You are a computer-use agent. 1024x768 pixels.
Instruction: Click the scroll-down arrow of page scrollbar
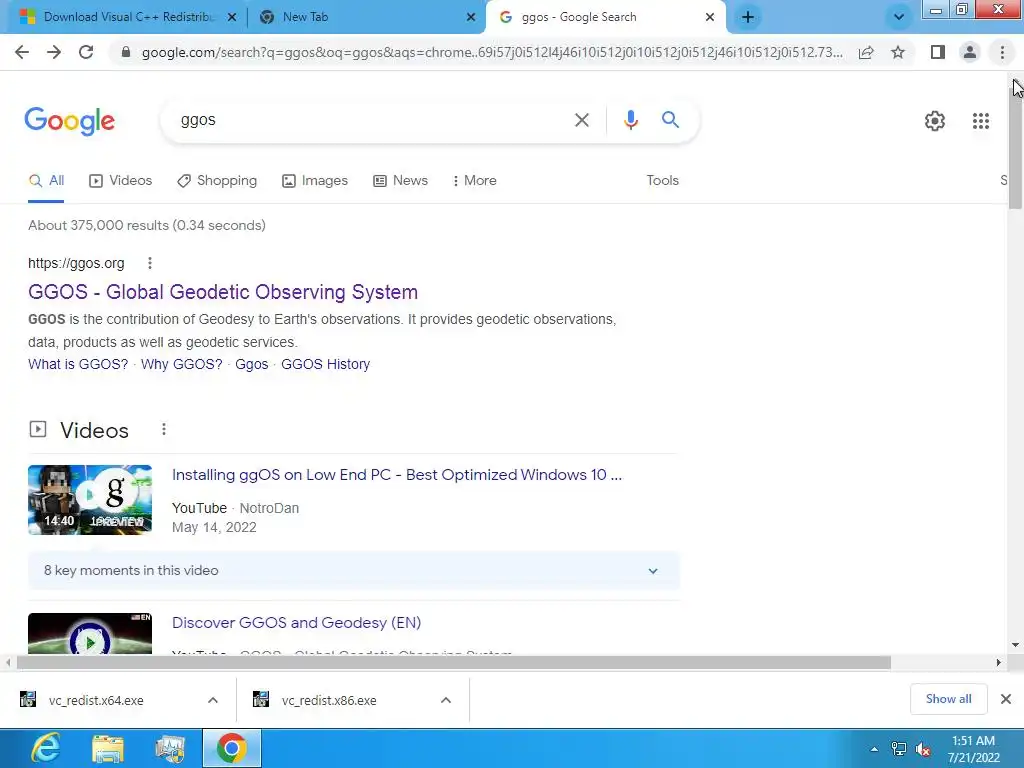pos(1016,645)
